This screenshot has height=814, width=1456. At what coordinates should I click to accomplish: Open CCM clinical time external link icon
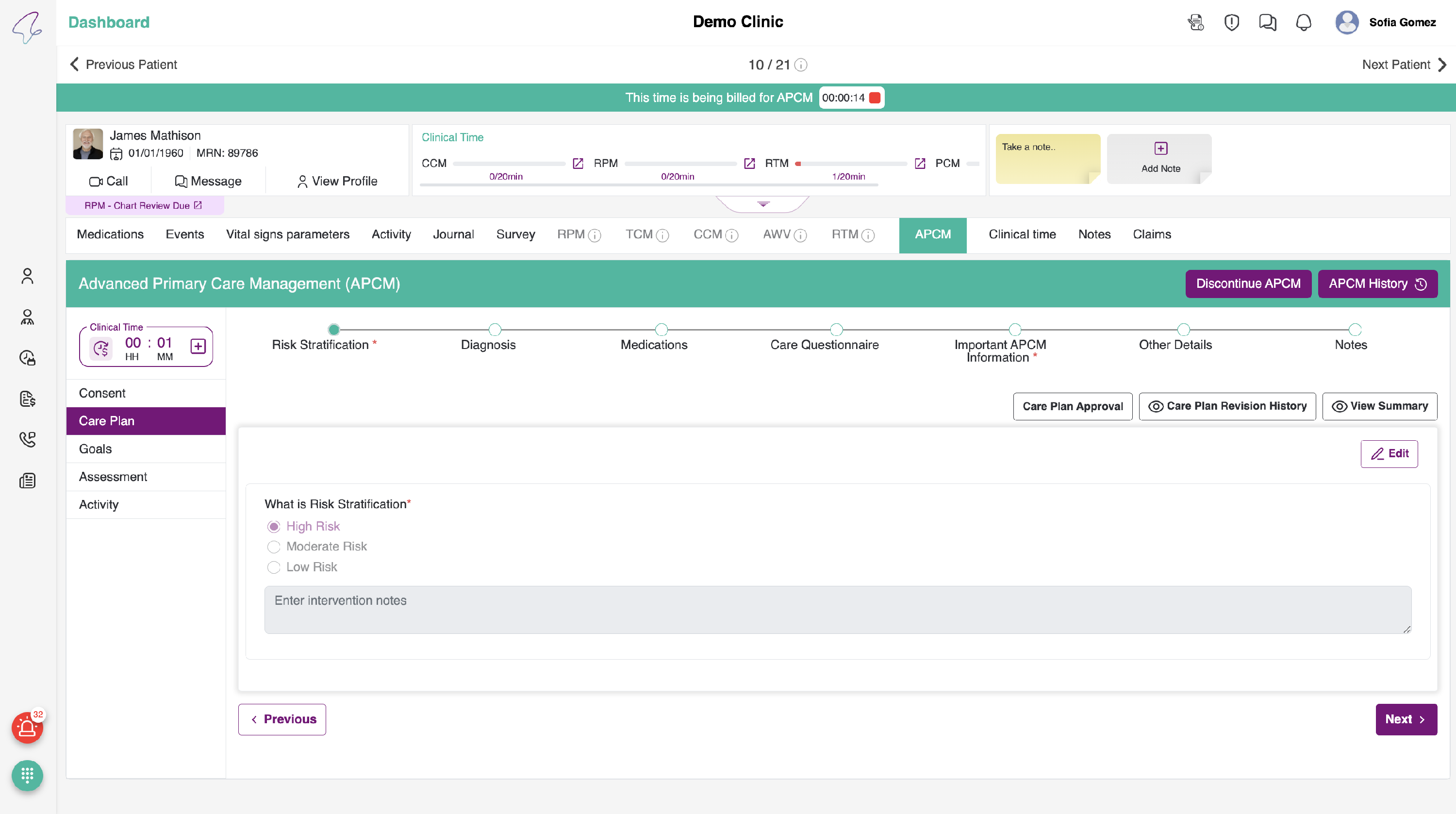pyautogui.click(x=578, y=164)
